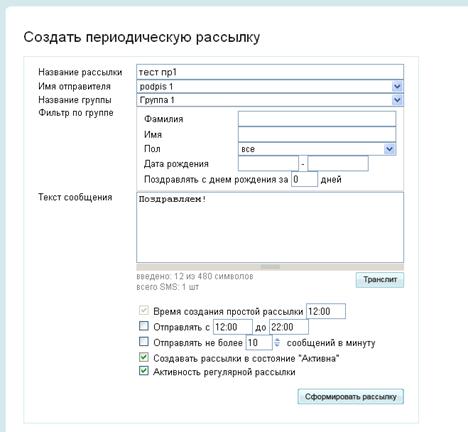Enable the 'Отправлять с' time range checkbox
This screenshot has width=468, height=432.
tap(144, 326)
